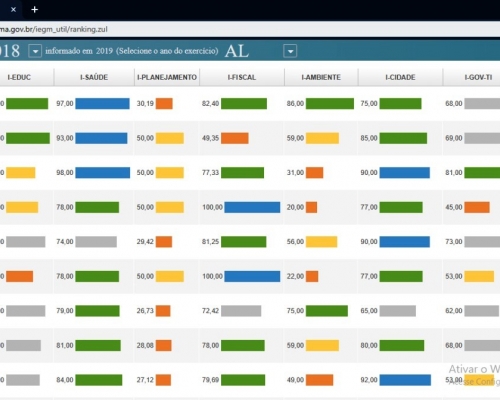Select the I-GOV-TI column header
This screenshot has height=400, width=500.
tap(478, 77)
